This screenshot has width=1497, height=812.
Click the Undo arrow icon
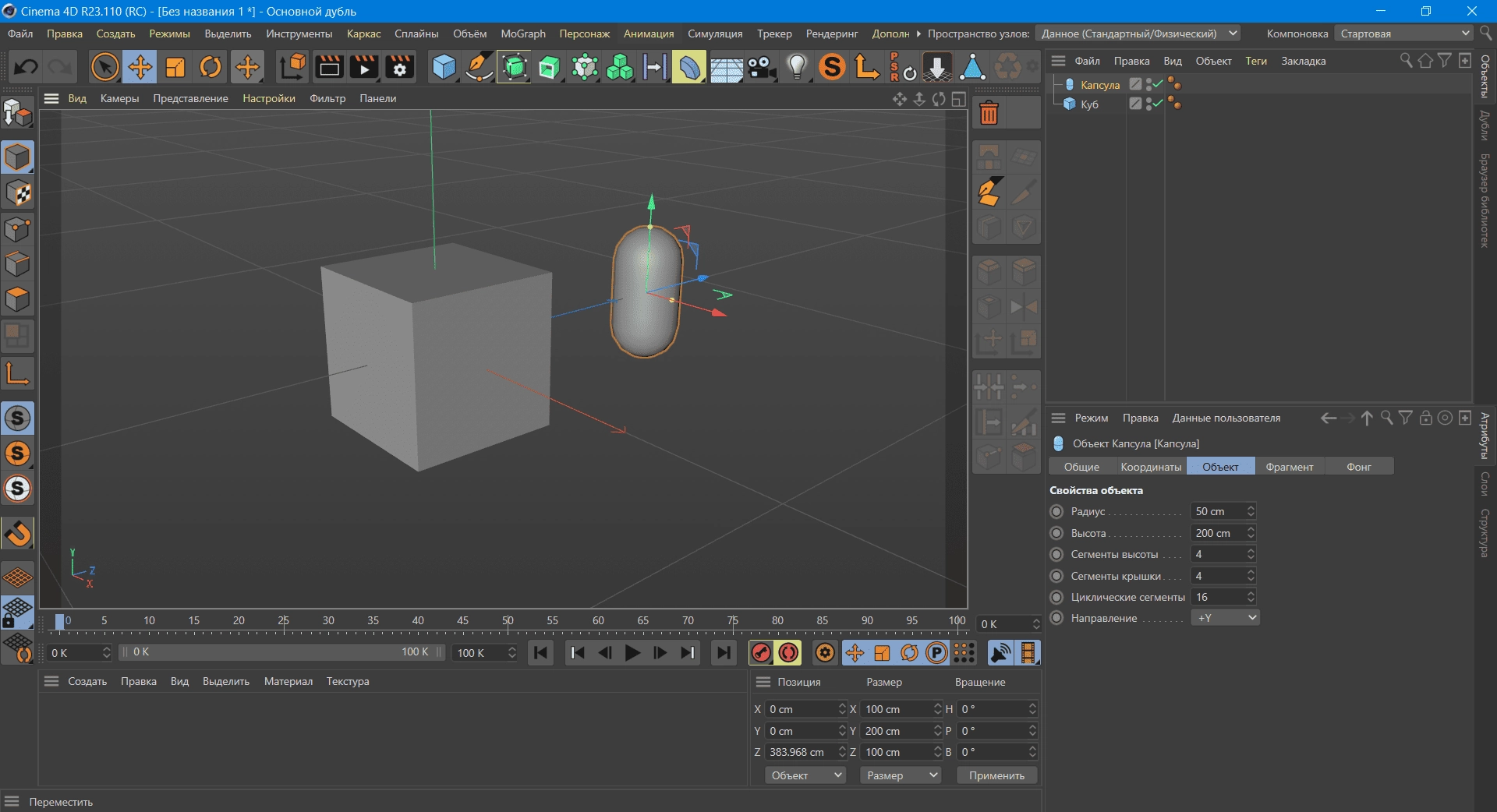26,67
